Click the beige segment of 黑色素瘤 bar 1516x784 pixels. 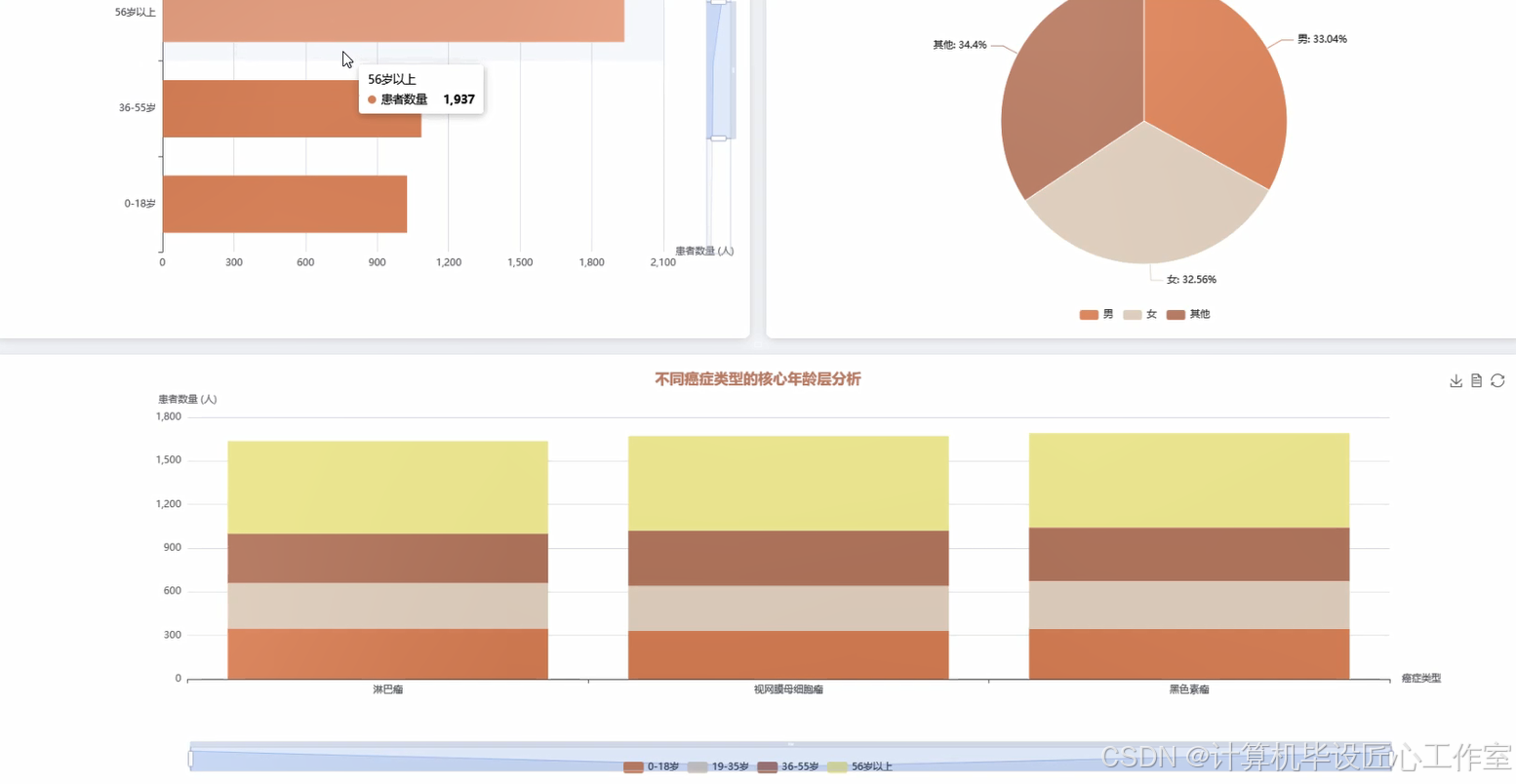pos(1189,606)
